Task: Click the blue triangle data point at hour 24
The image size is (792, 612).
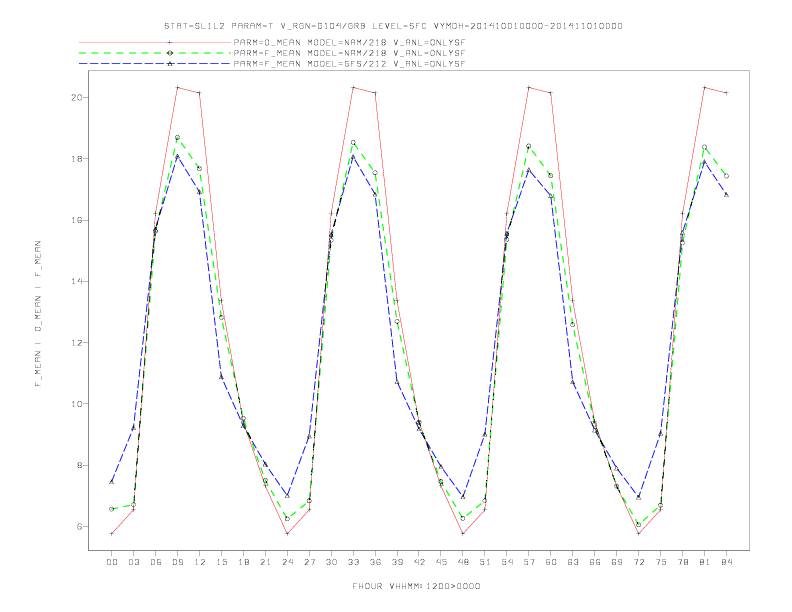Action: coord(287,496)
